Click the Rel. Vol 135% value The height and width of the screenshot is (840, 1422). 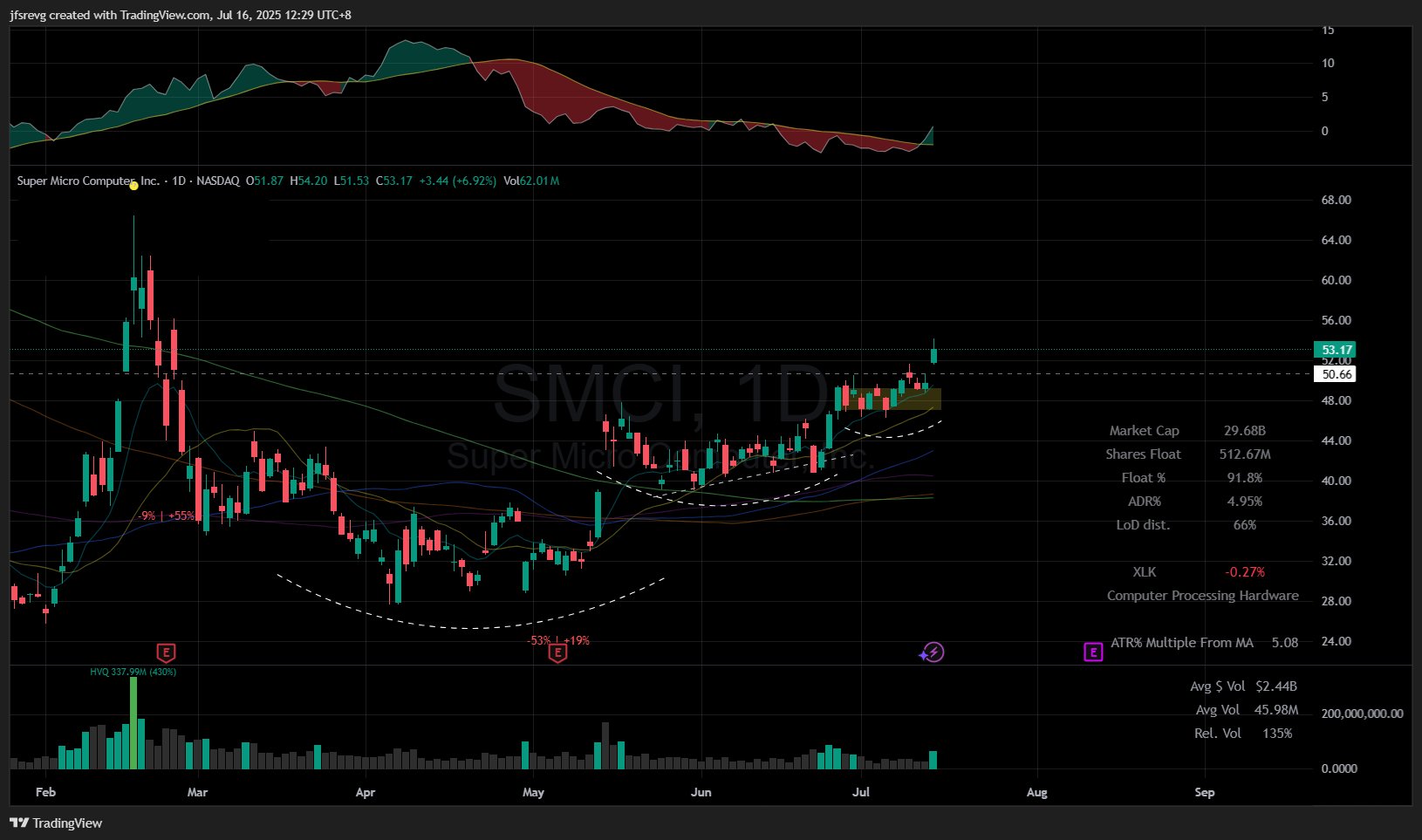pyautogui.click(x=1277, y=733)
